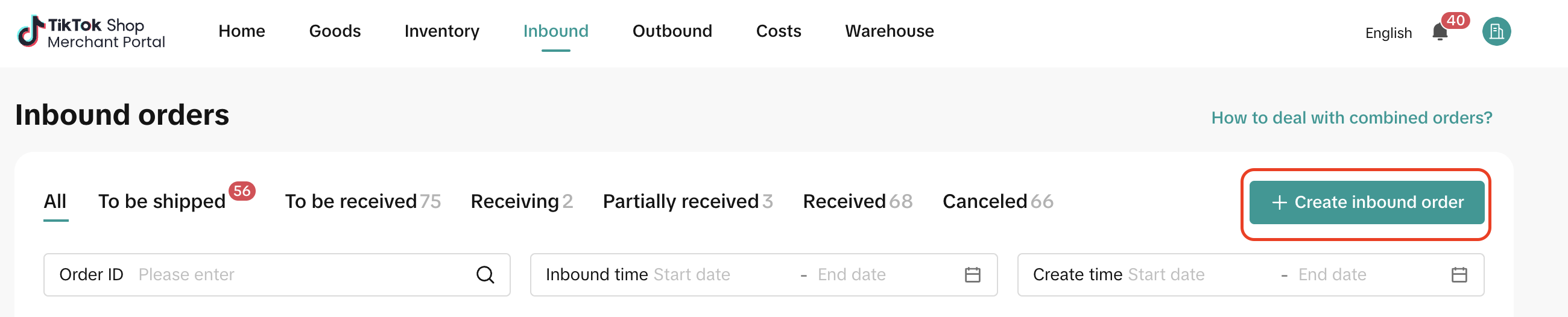
Task: Open the merchant account avatar
Action: click(1496, 31)
